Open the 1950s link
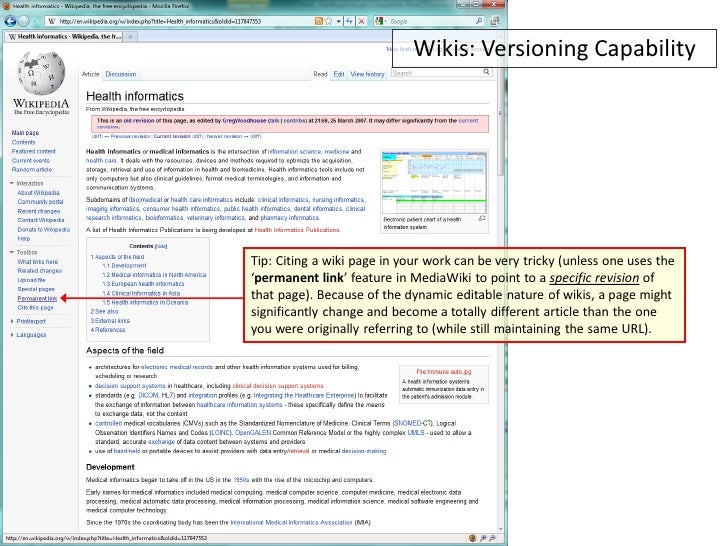Viewport: 728px width, 546px height. 241,480
